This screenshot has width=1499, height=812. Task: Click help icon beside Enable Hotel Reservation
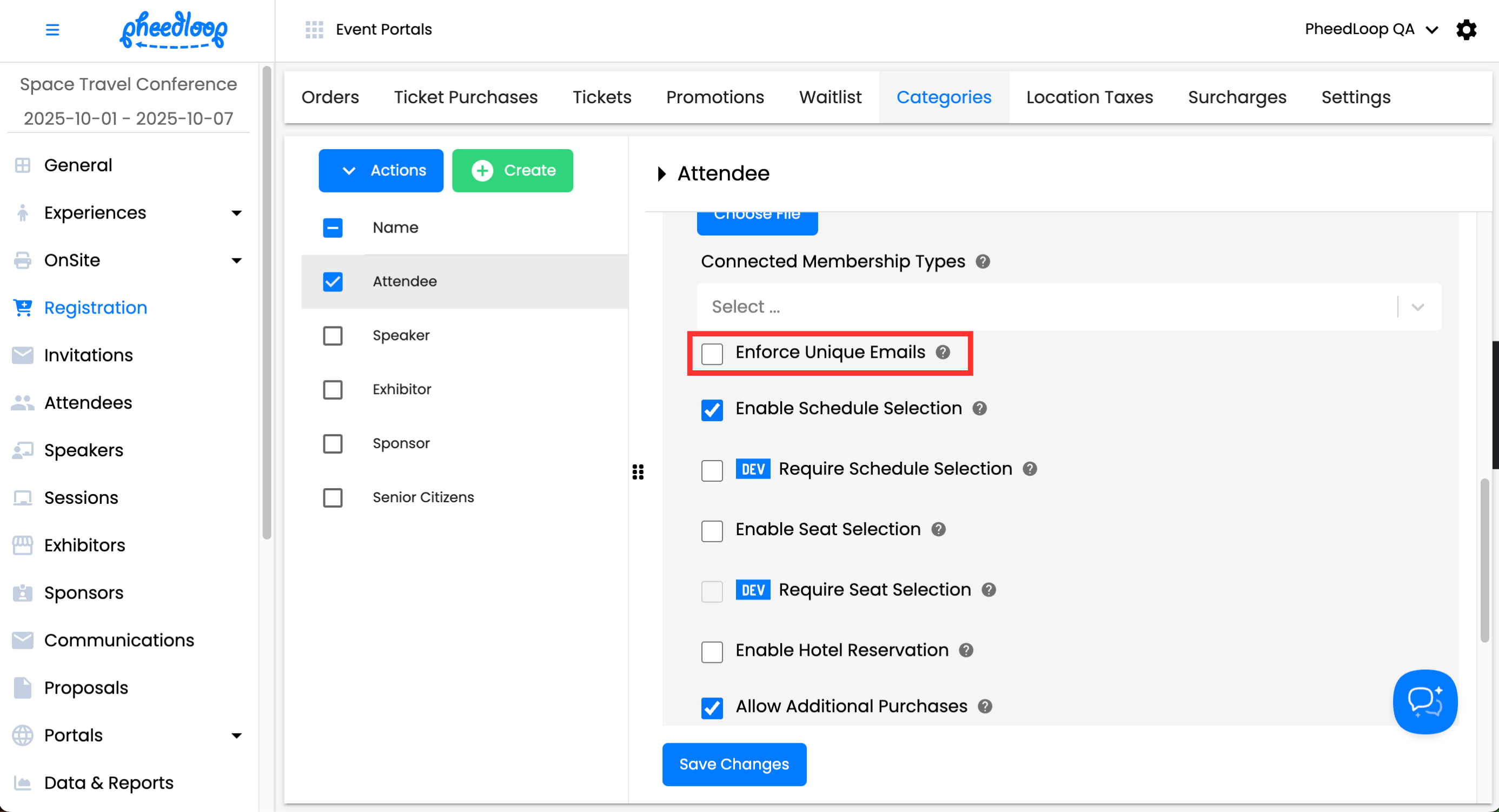[x=966, y=650]
